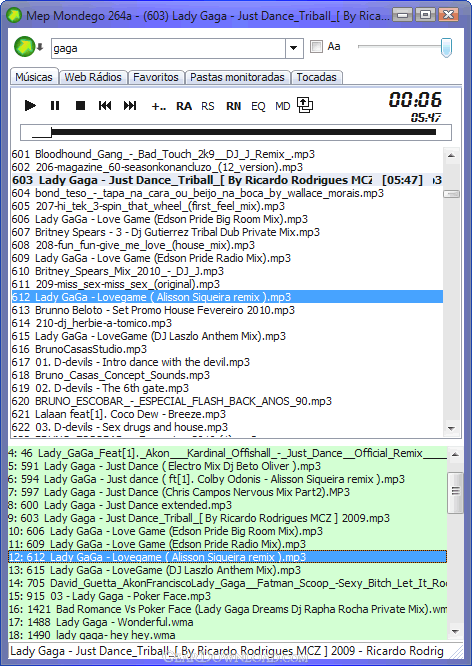The height and width of the screenshot is (666, 472).
Task: Select search result 5: 591 Electro Mix
Action: click(x=228, y=466)
